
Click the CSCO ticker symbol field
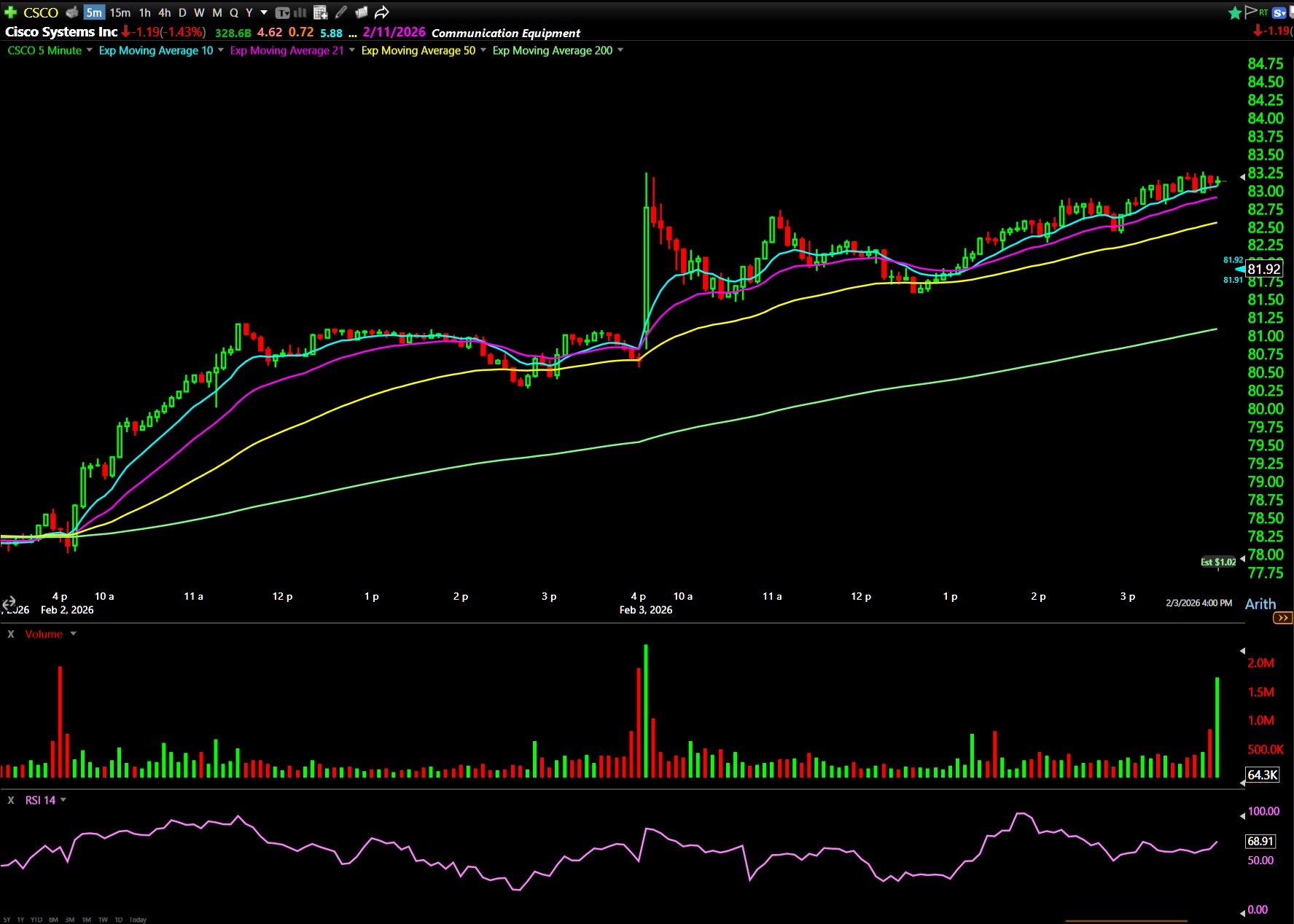[x=41, y=12]
